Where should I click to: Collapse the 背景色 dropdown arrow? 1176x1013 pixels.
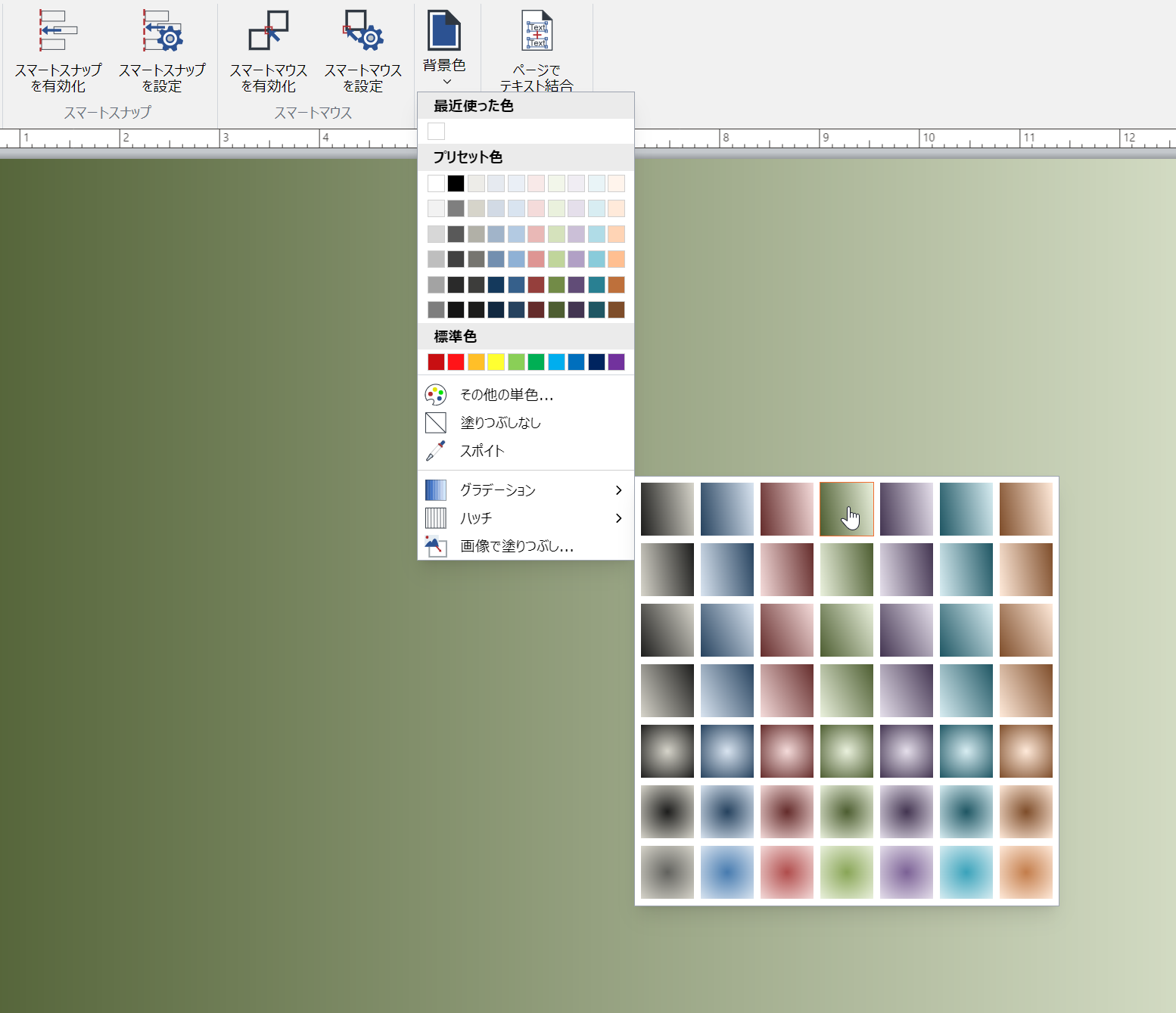tap(446, 82)
